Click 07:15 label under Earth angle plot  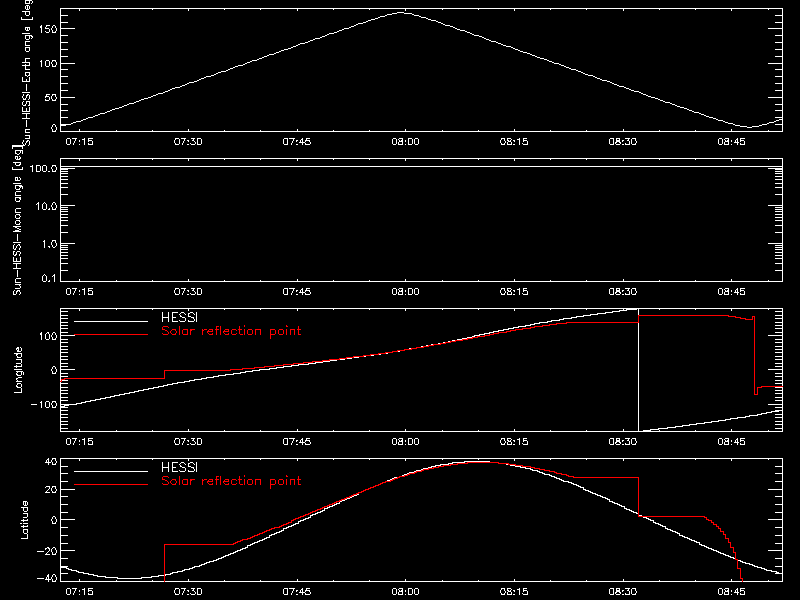click(79, 141)
